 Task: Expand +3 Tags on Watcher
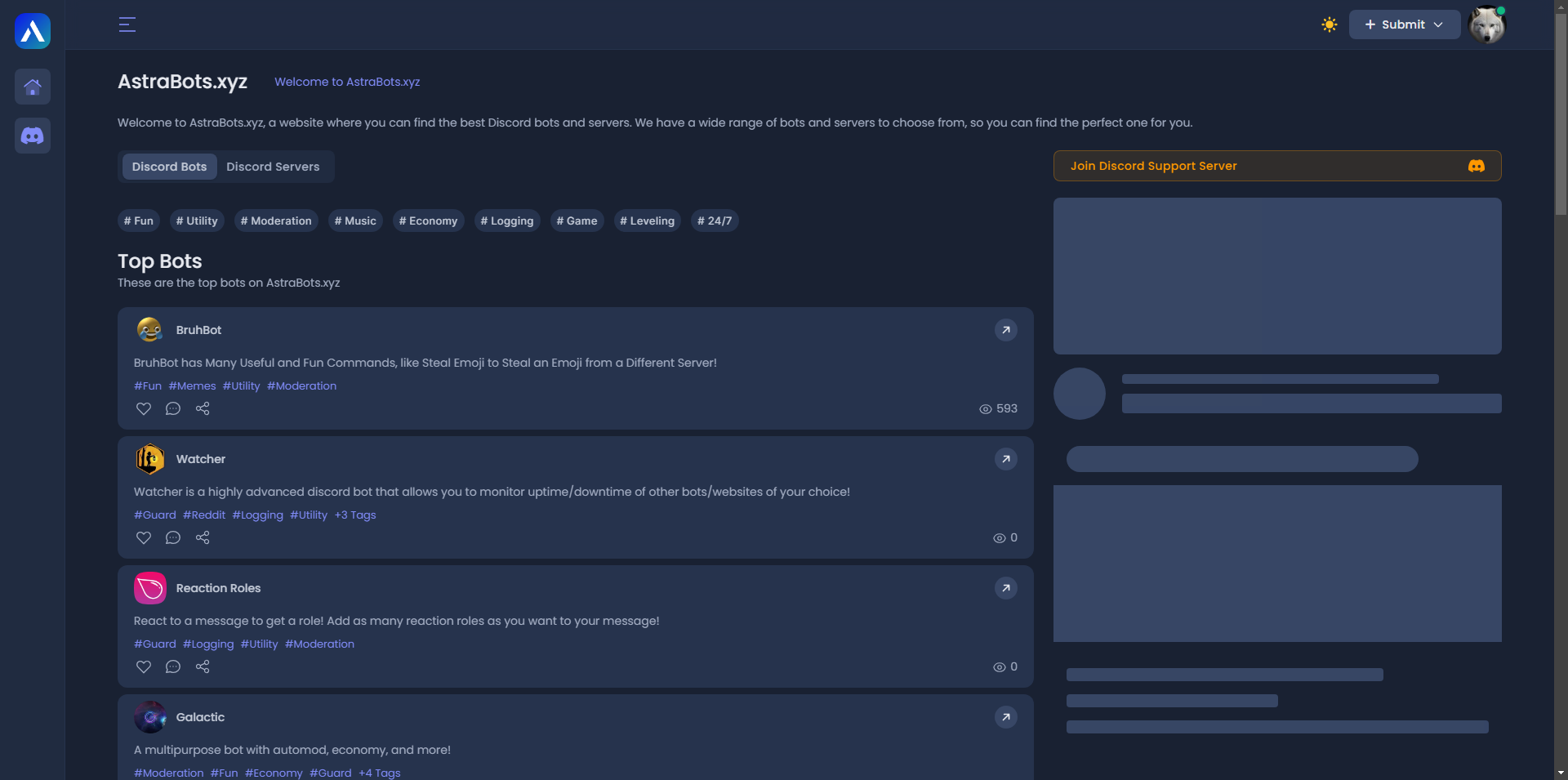click(x=355, y=515)
